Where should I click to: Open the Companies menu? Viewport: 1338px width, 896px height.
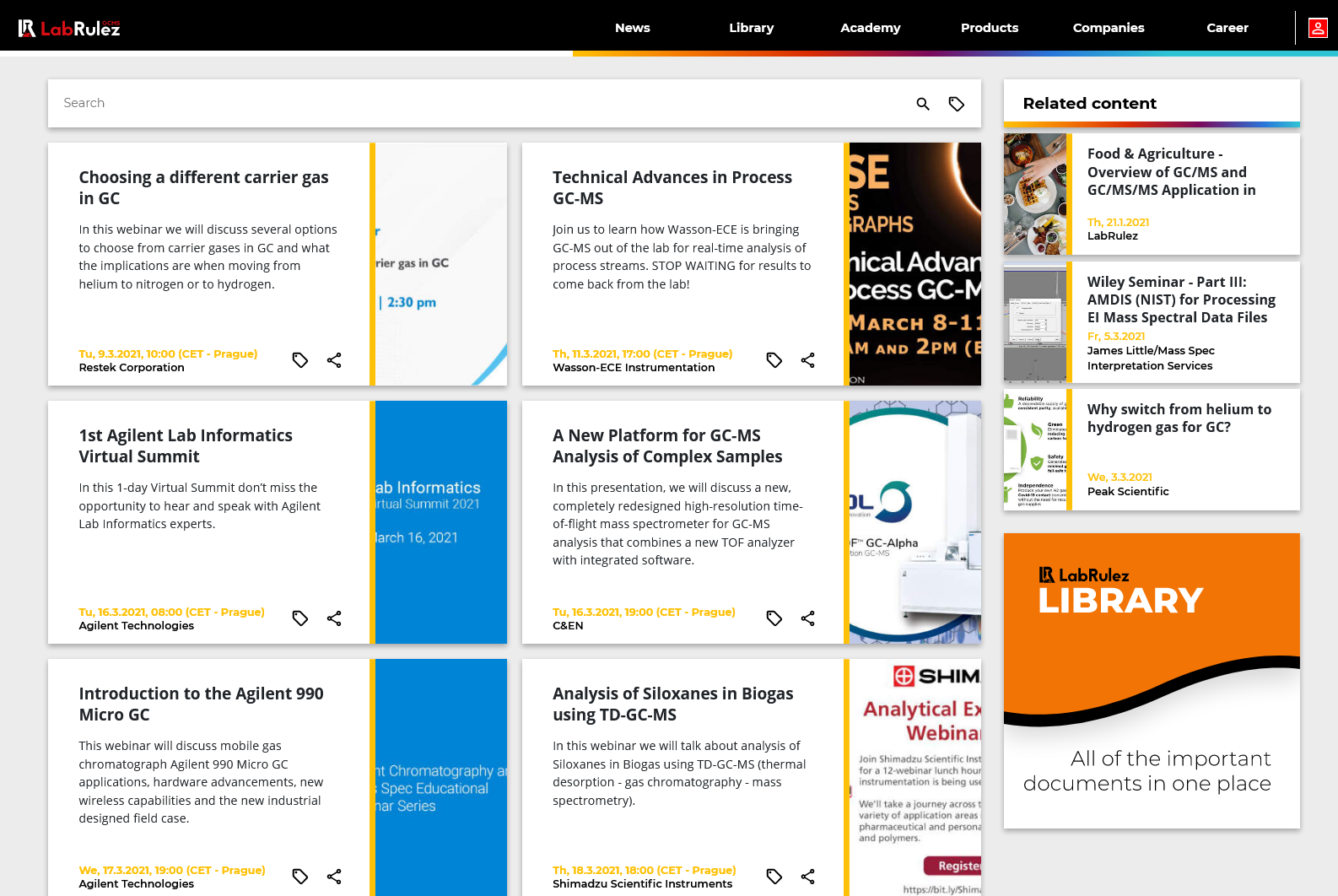(x=1109, y=28)
